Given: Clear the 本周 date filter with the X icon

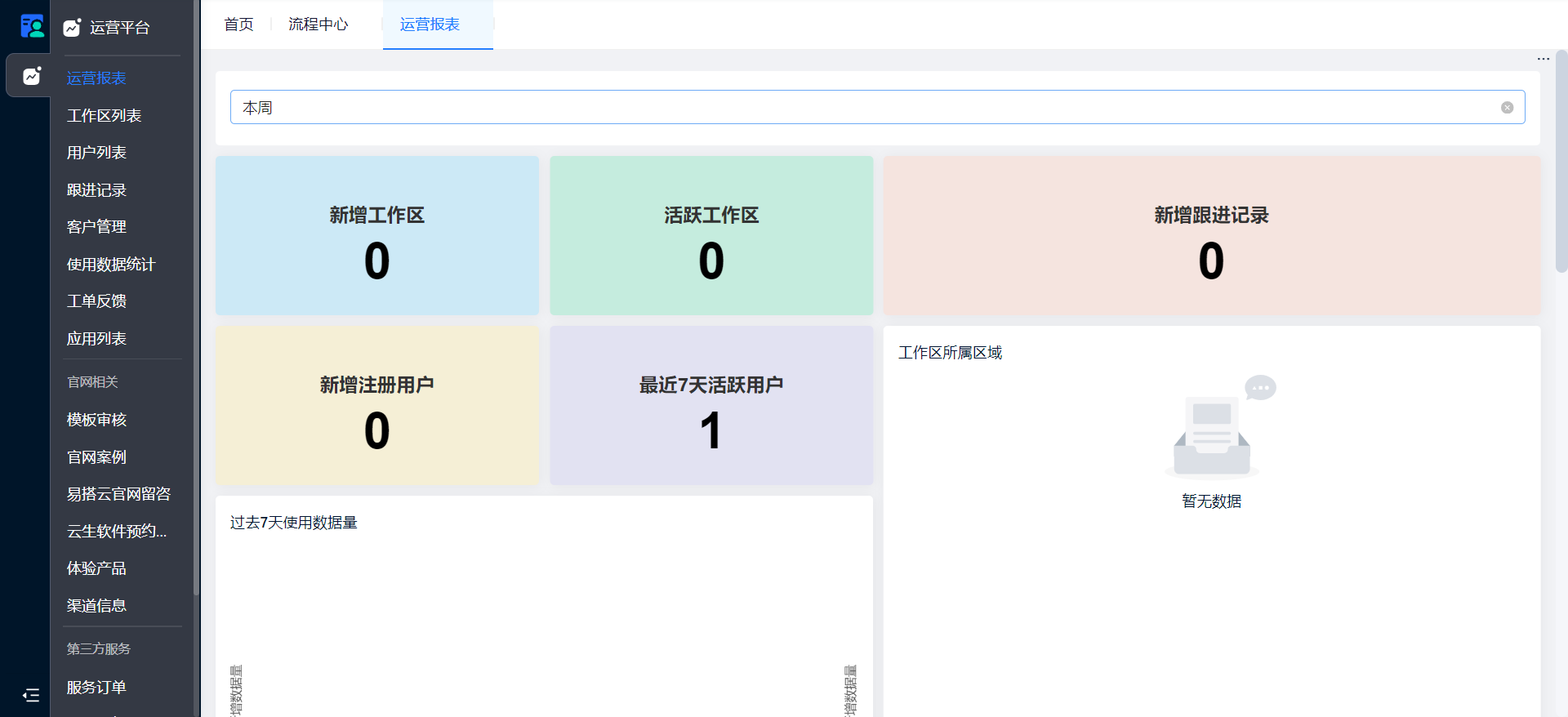Looking at the screenshot, I should click(1507, 108).
